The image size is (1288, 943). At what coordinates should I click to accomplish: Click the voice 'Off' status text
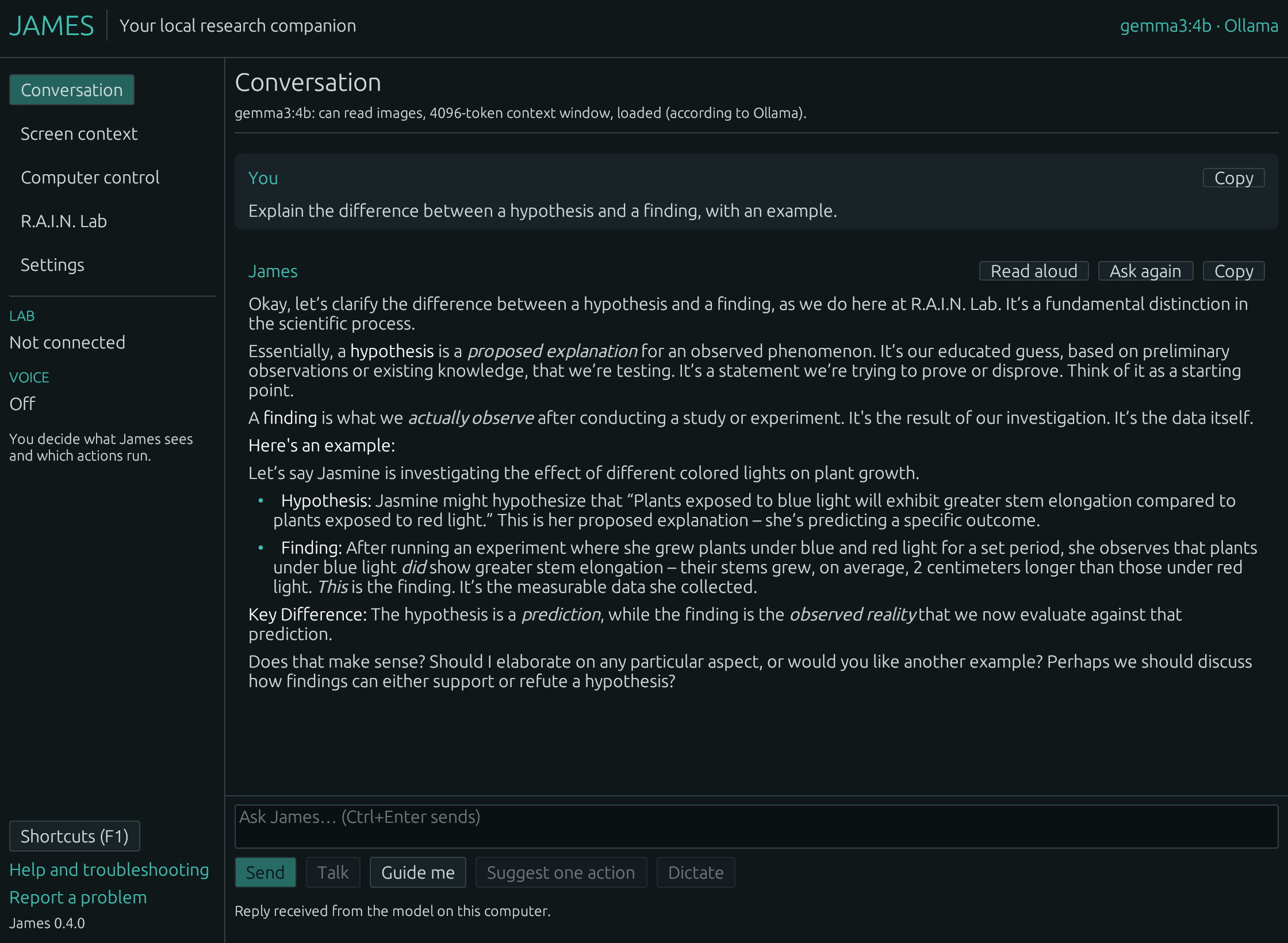[x=22, y=404]
